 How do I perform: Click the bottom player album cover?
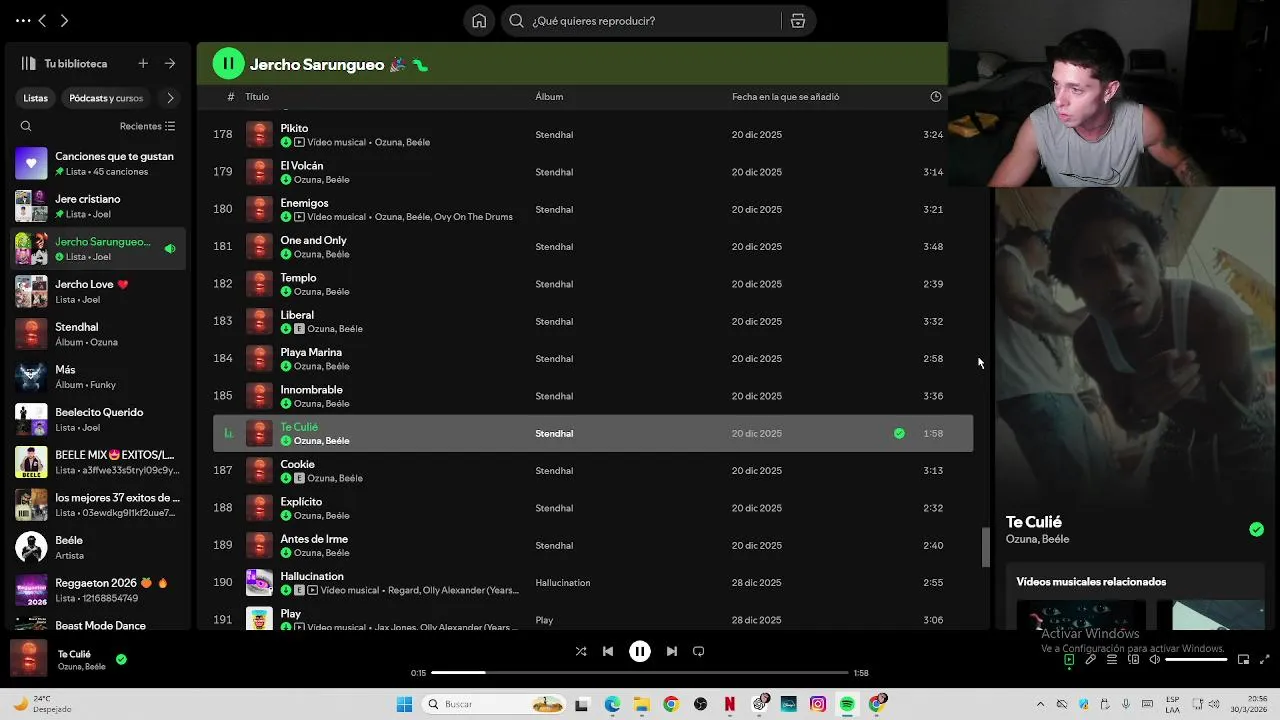29,659
